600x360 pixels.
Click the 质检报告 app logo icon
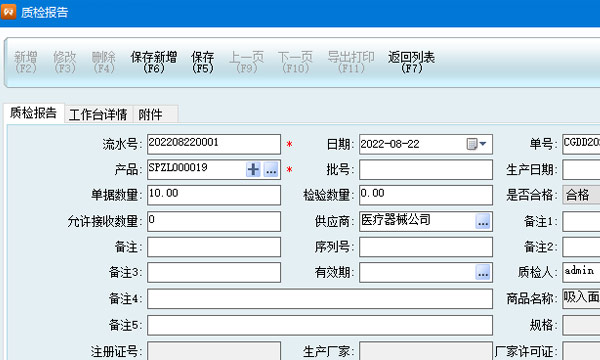pos(8,11)
